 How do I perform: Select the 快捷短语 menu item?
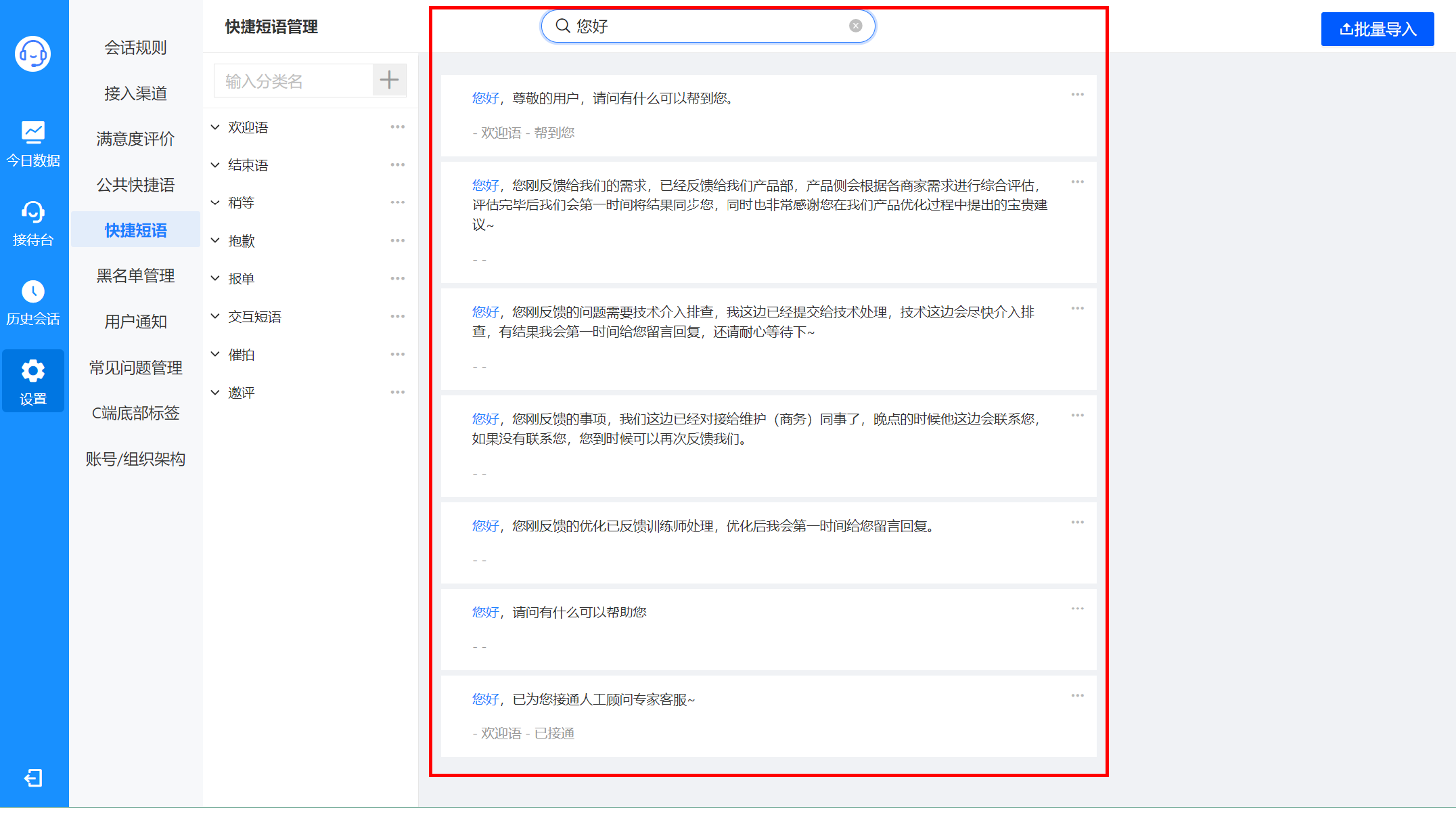click(x=135, y=230)
